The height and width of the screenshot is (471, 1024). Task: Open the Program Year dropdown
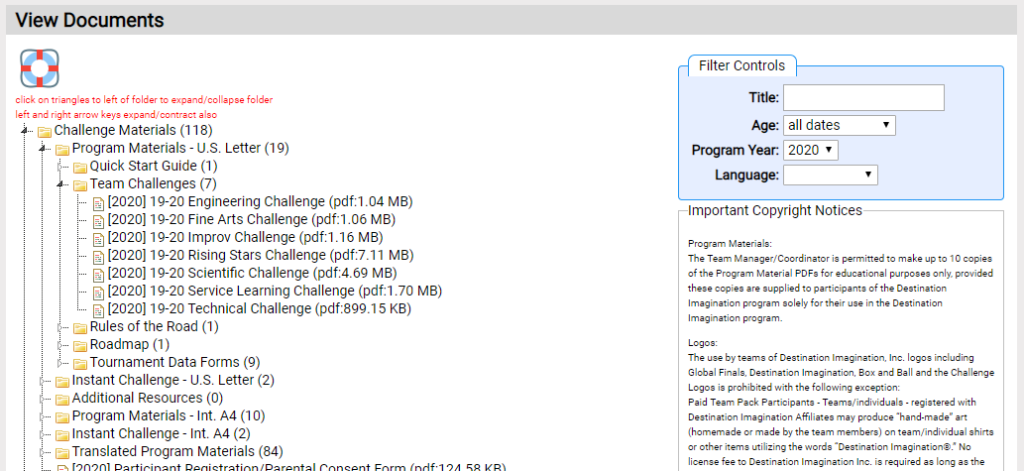(810, 150)
